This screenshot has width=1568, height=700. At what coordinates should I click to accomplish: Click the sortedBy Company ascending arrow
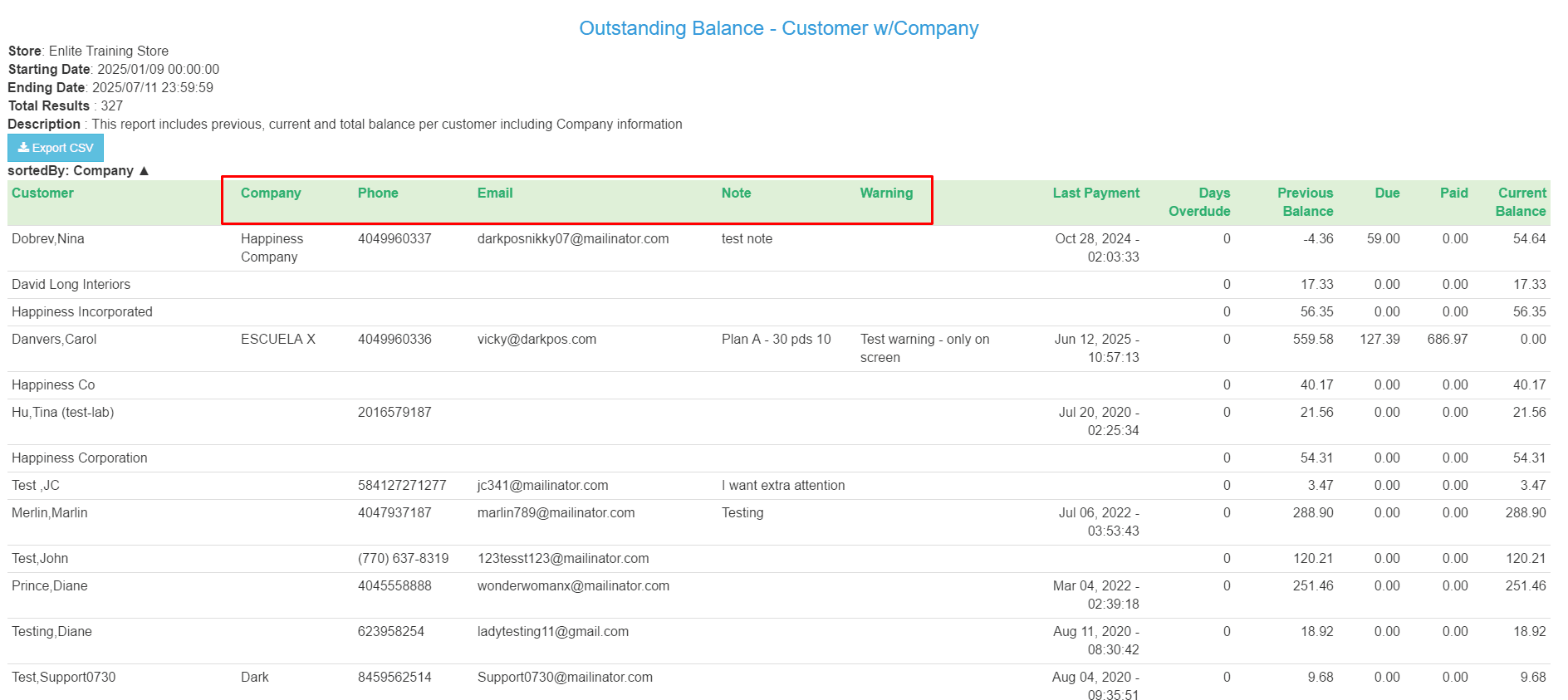[144, 170]
